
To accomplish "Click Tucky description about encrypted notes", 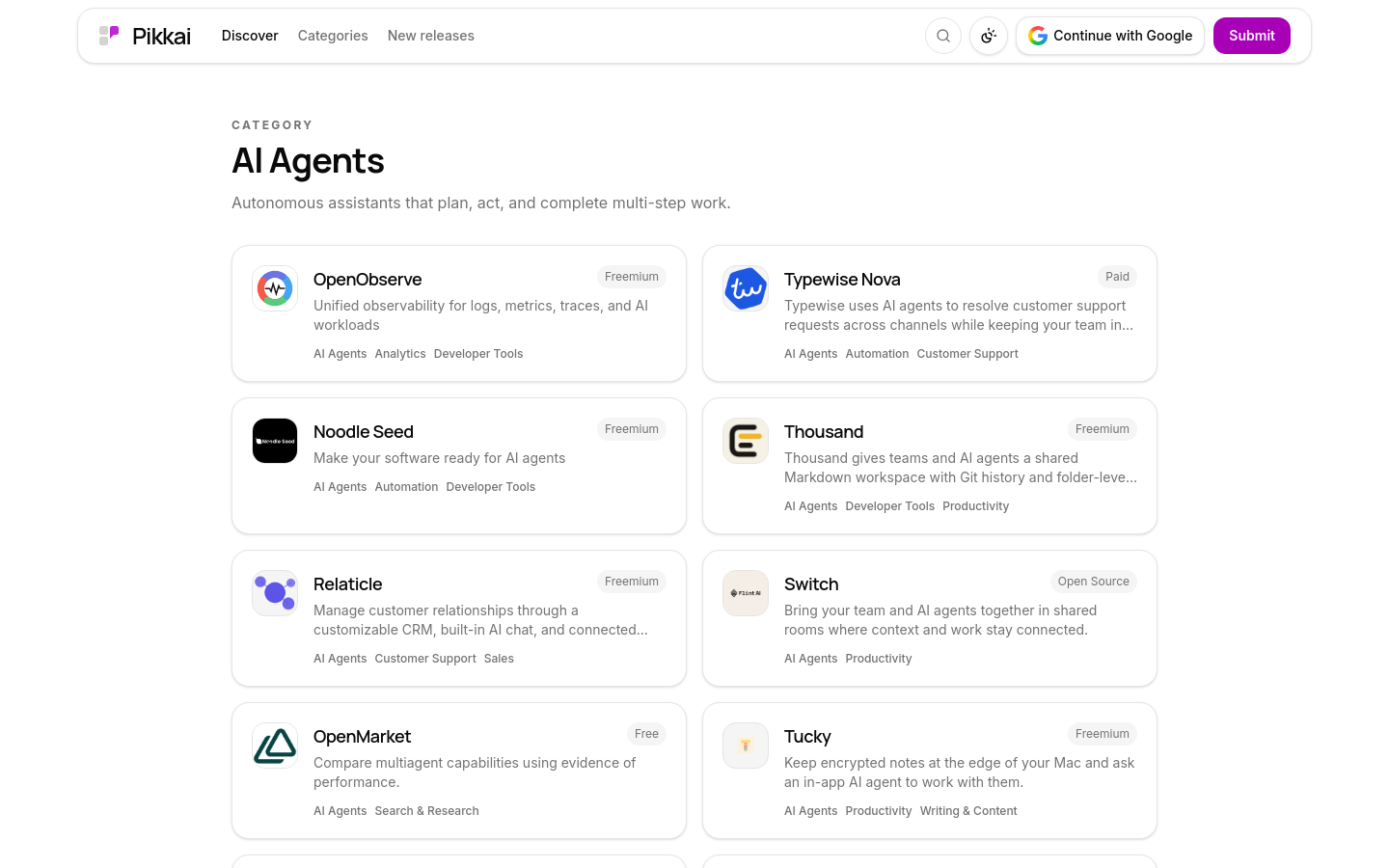I will (x=959, y=773).
